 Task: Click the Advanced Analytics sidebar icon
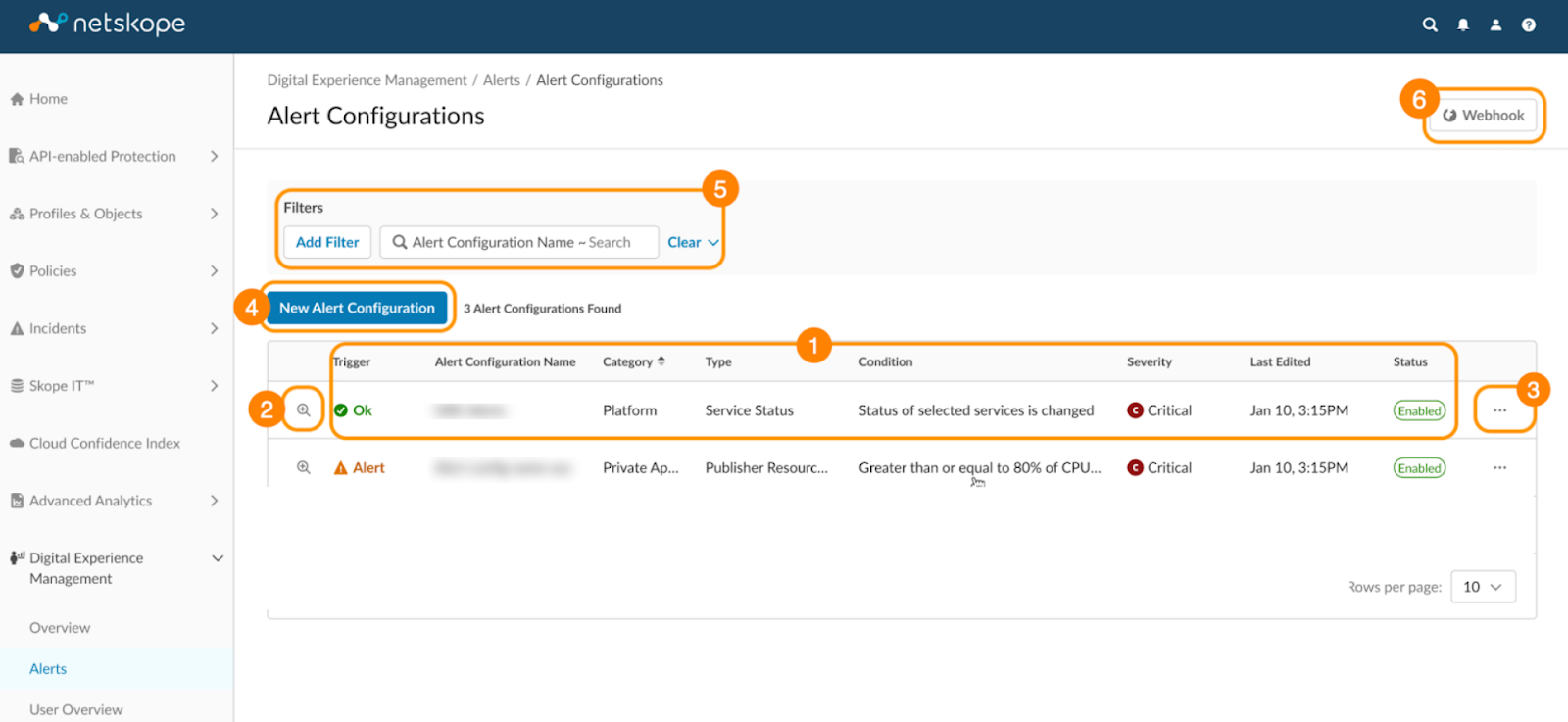click(17, 501)
